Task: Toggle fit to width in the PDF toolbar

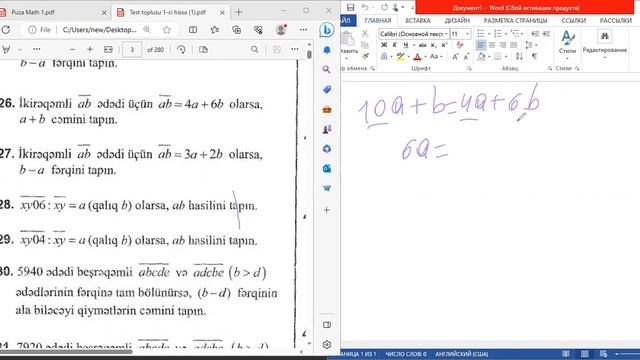Action: click(x=108, y=49)
